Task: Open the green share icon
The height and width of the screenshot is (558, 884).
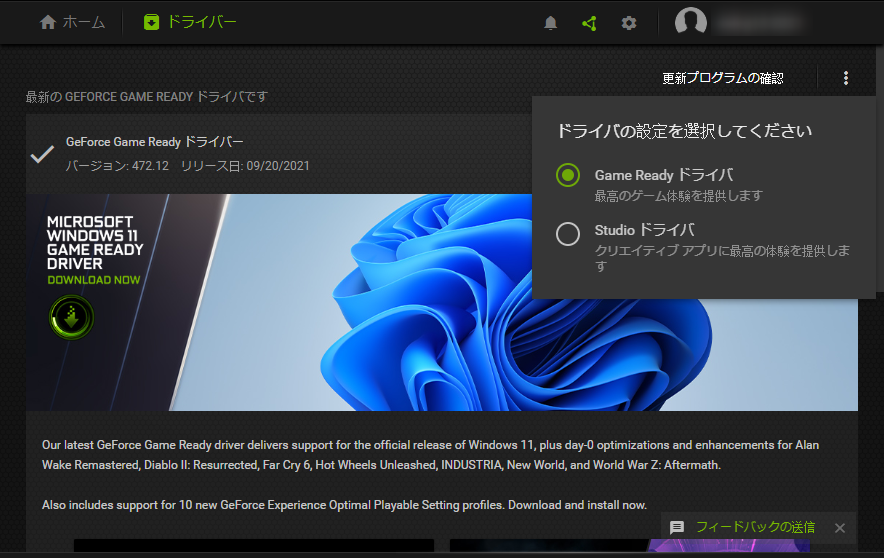Action: tap(589, 23)
